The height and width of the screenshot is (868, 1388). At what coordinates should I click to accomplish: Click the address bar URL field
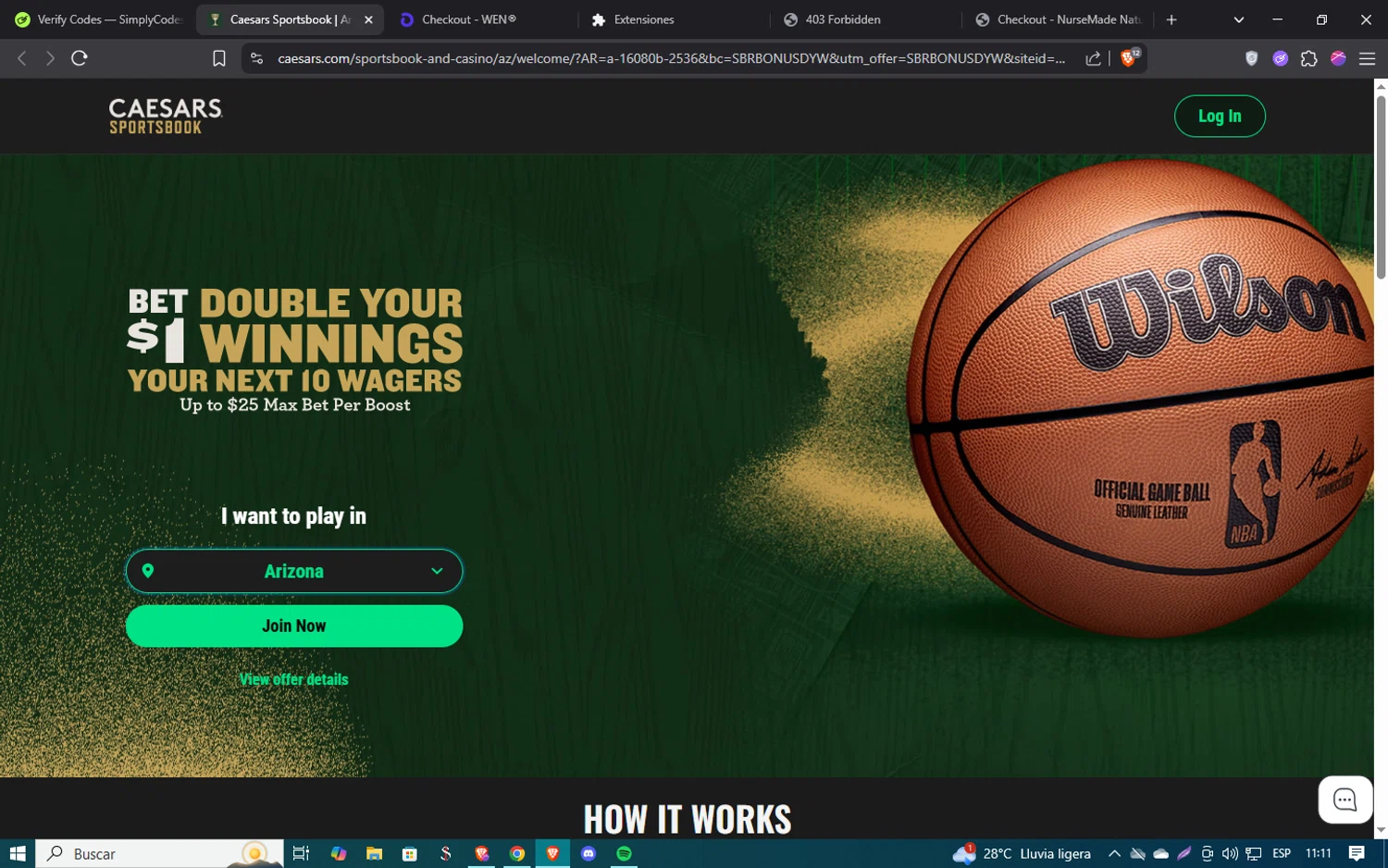point(672,58)
